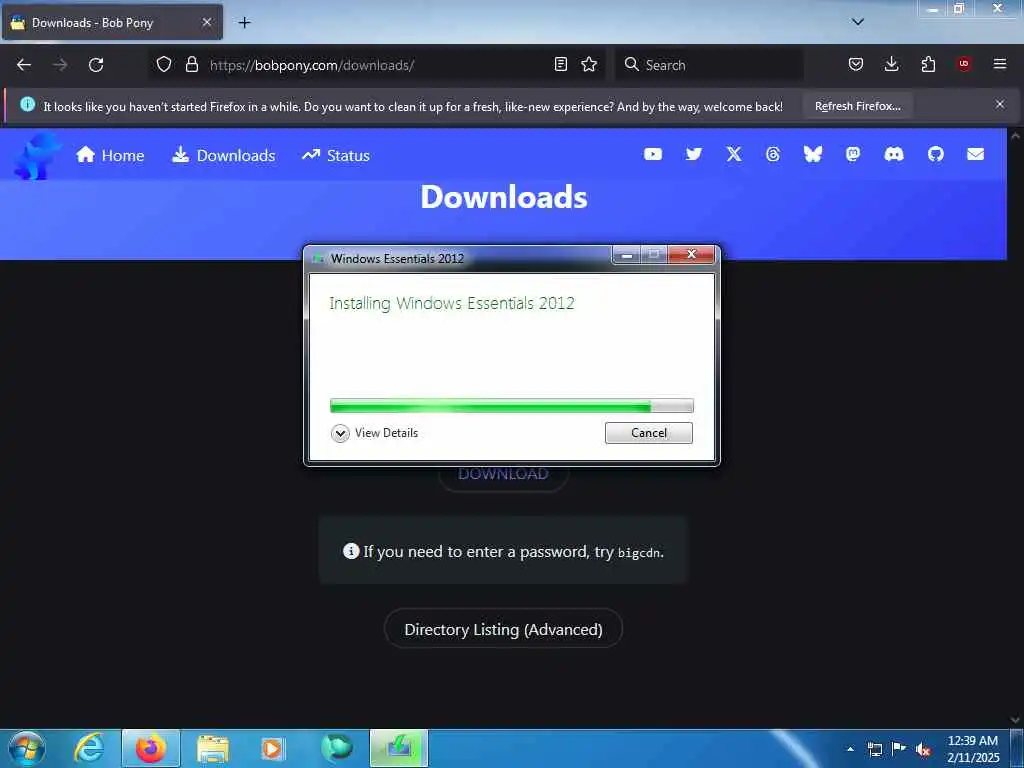Open the email envelope icon
The image size is (1024, 768).
976,154
